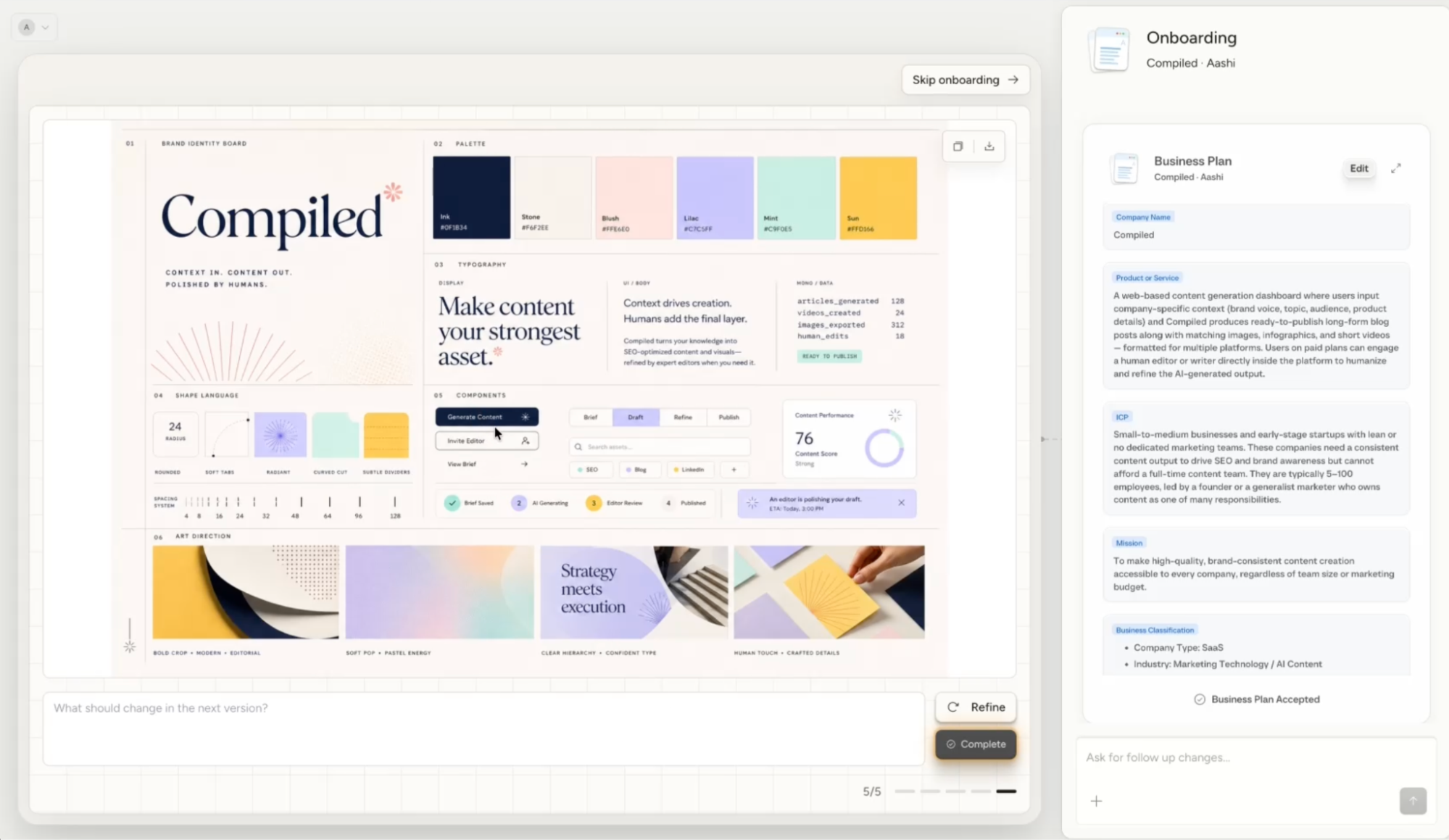Open the Onboarding document icon
This screenshot has height=840, width=1449.
click(1110, 49)
